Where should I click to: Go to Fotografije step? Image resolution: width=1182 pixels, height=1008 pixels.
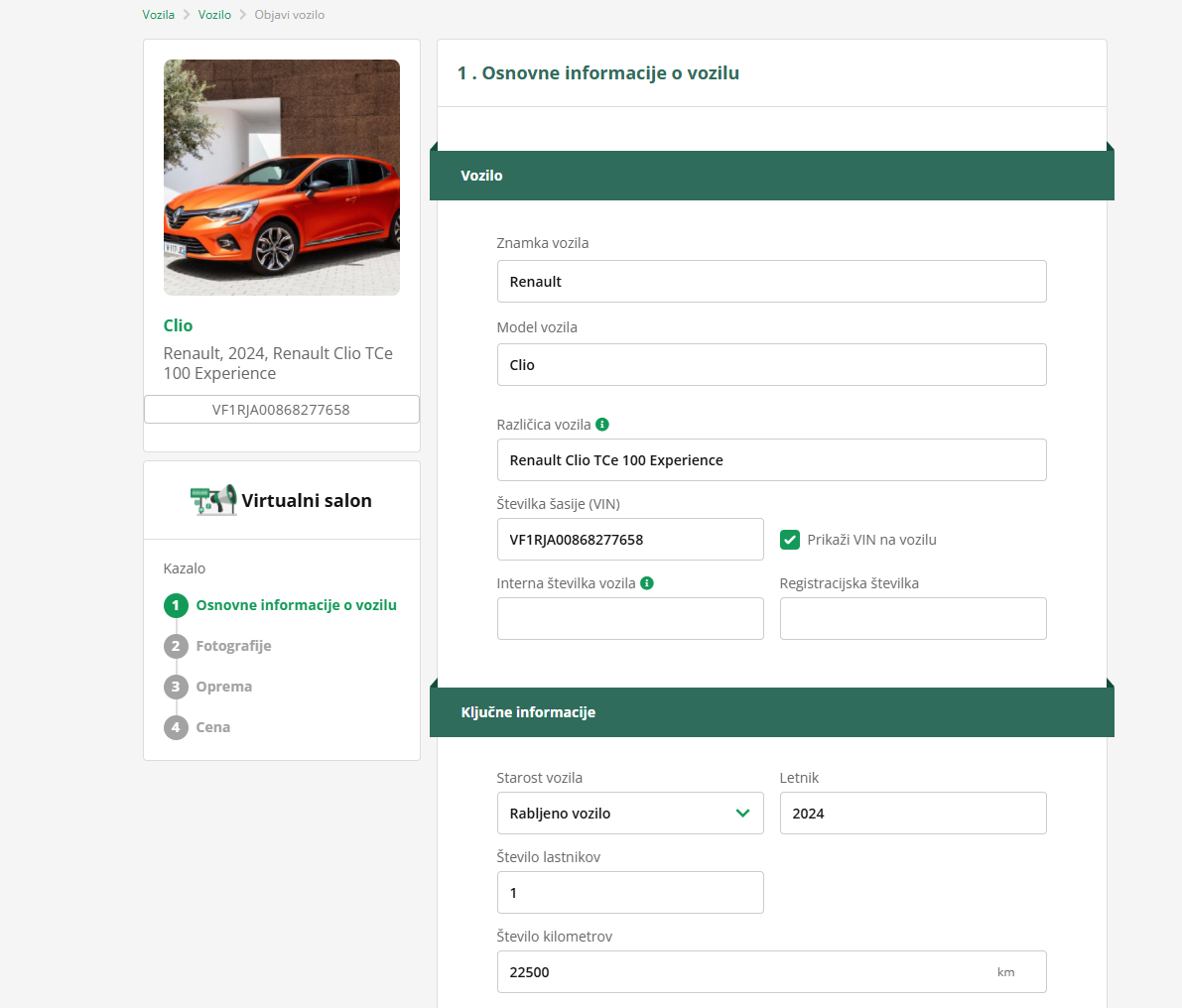click(233, 646)
